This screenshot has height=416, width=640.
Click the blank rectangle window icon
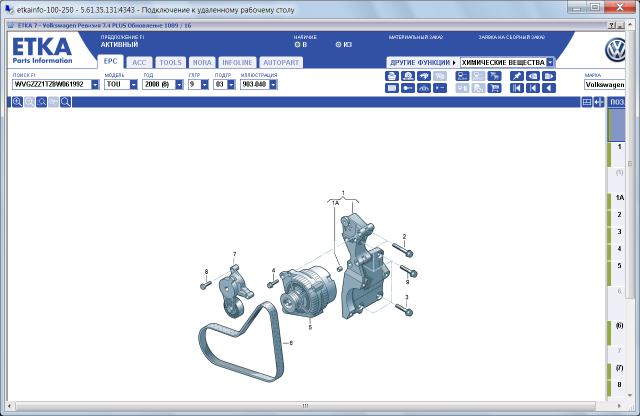point(392,88)
